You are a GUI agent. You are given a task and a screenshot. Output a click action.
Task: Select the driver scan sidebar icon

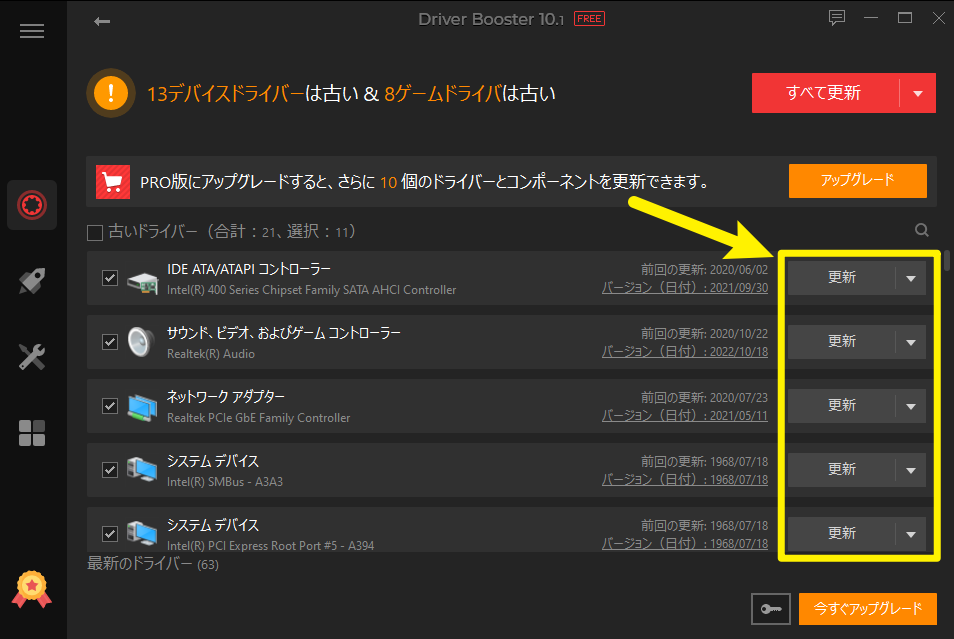tap(32, 205)
